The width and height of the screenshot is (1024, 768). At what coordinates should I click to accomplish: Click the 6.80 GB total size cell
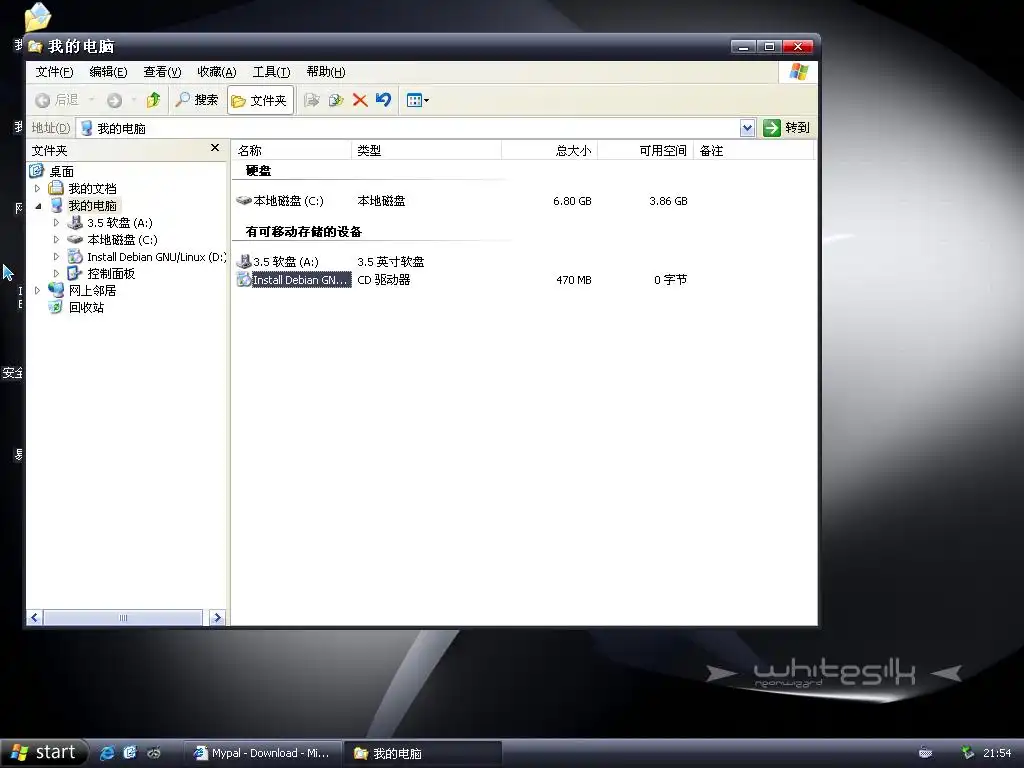572,201
